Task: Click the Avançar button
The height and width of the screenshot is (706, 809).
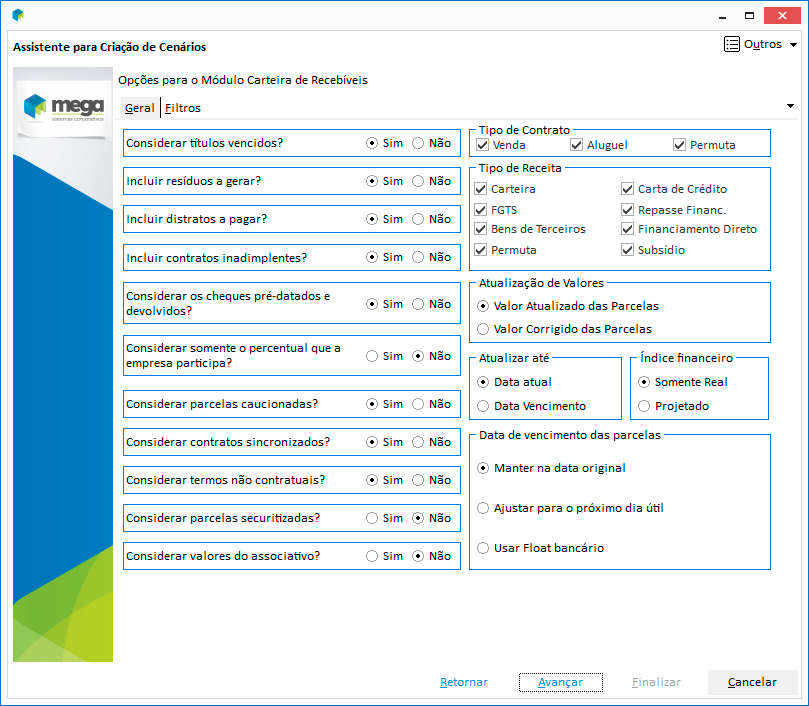Action: tap(560, 682)
